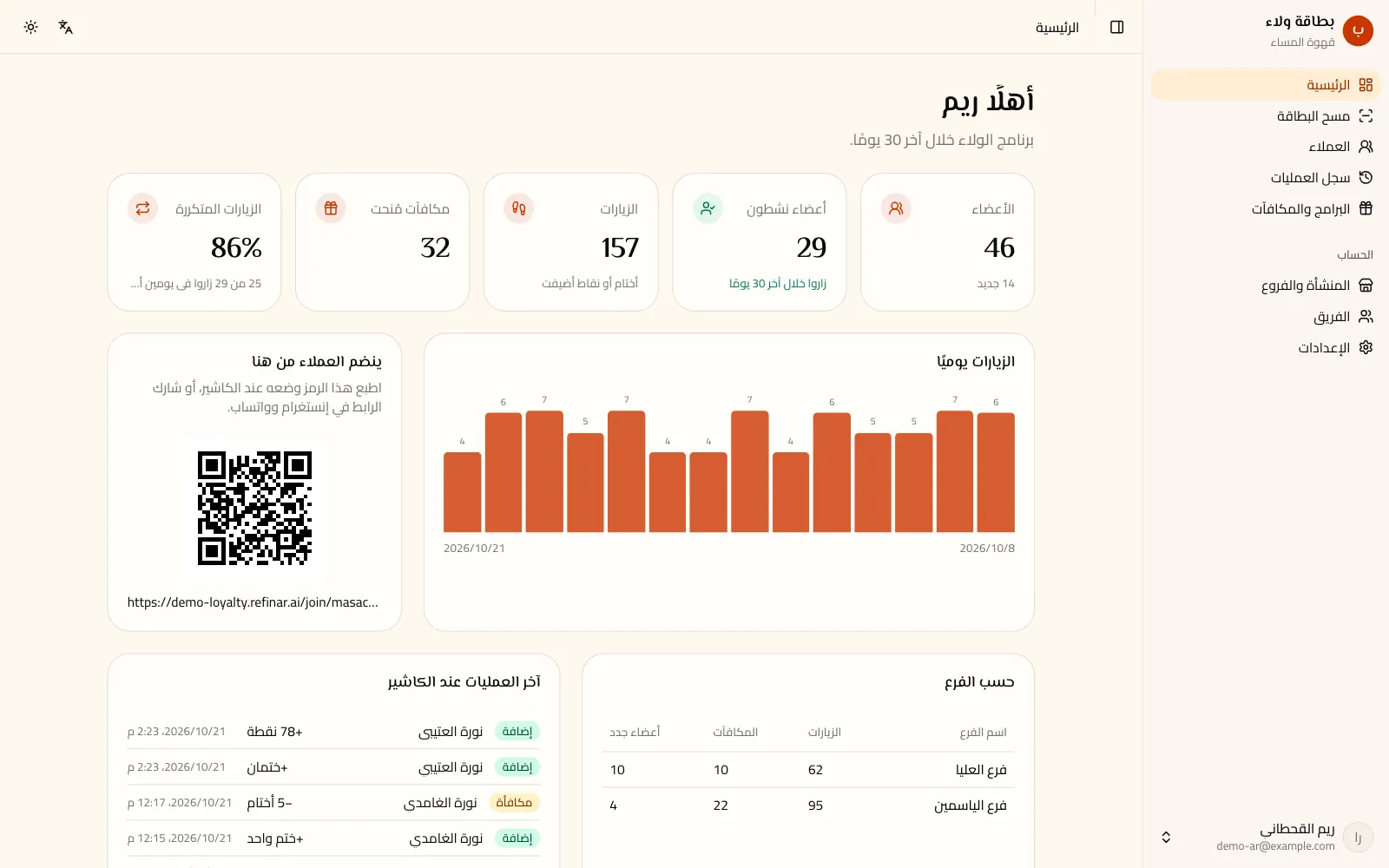Click the 2026/10/21 chart date label
Screen dimensions: 1389x868
[474, 549]
